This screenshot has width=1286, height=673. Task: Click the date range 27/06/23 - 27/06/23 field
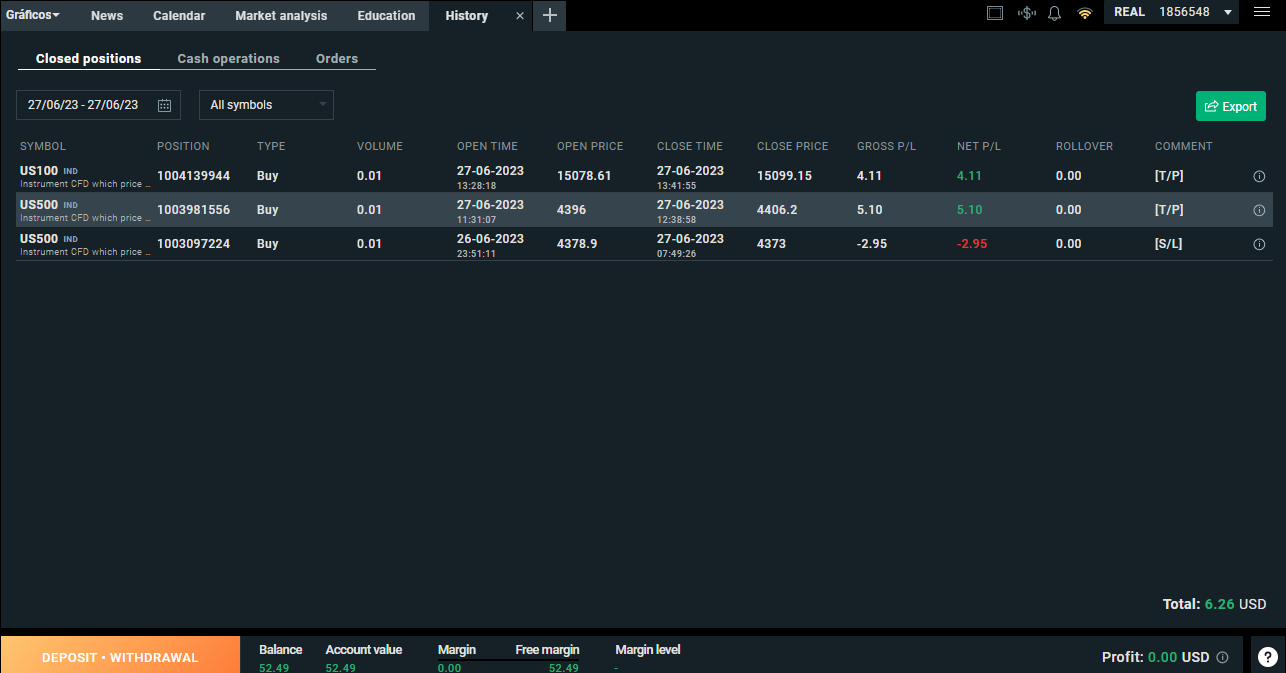coord(98,105)
